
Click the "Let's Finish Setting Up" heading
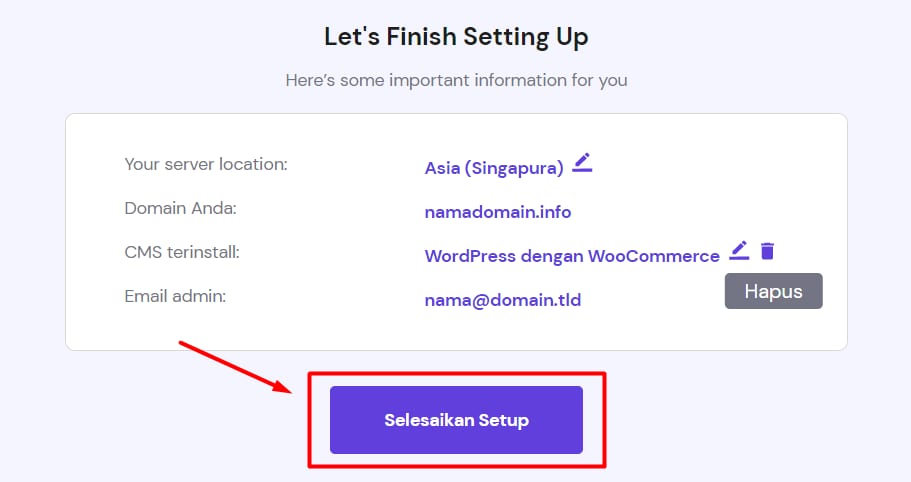pyautogui.click(x=456, y=37)
